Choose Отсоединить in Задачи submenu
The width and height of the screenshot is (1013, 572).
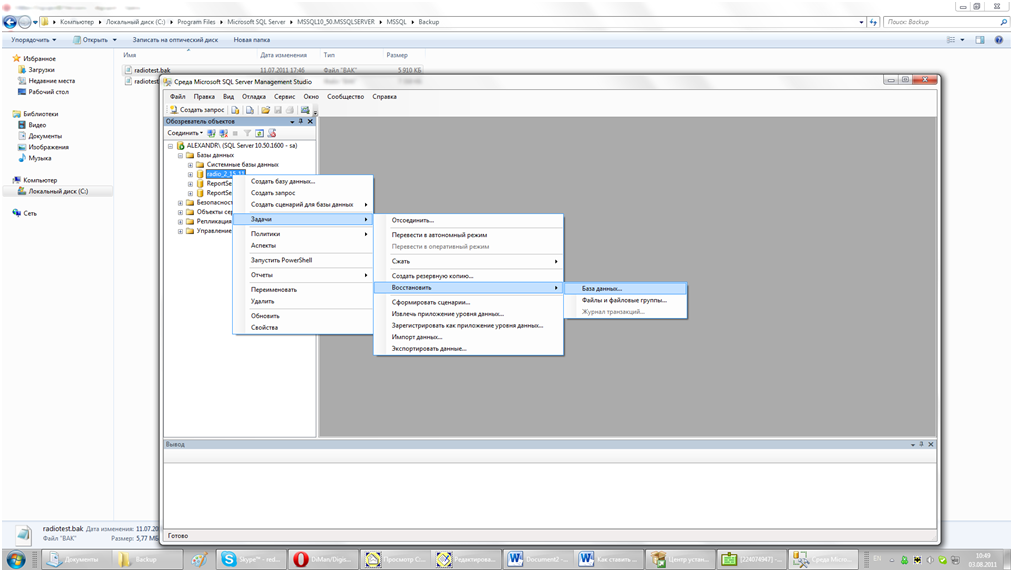click(x=468, y=220)
